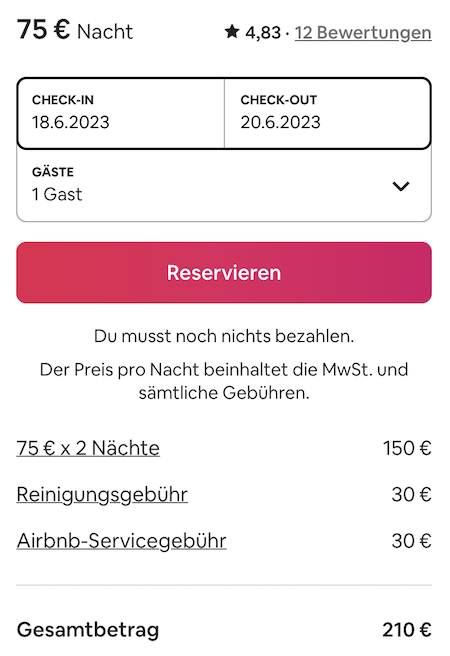Click the Gesamtbetrag label
Viewport: 450px width, 656px height.
[x=88, y=630]
